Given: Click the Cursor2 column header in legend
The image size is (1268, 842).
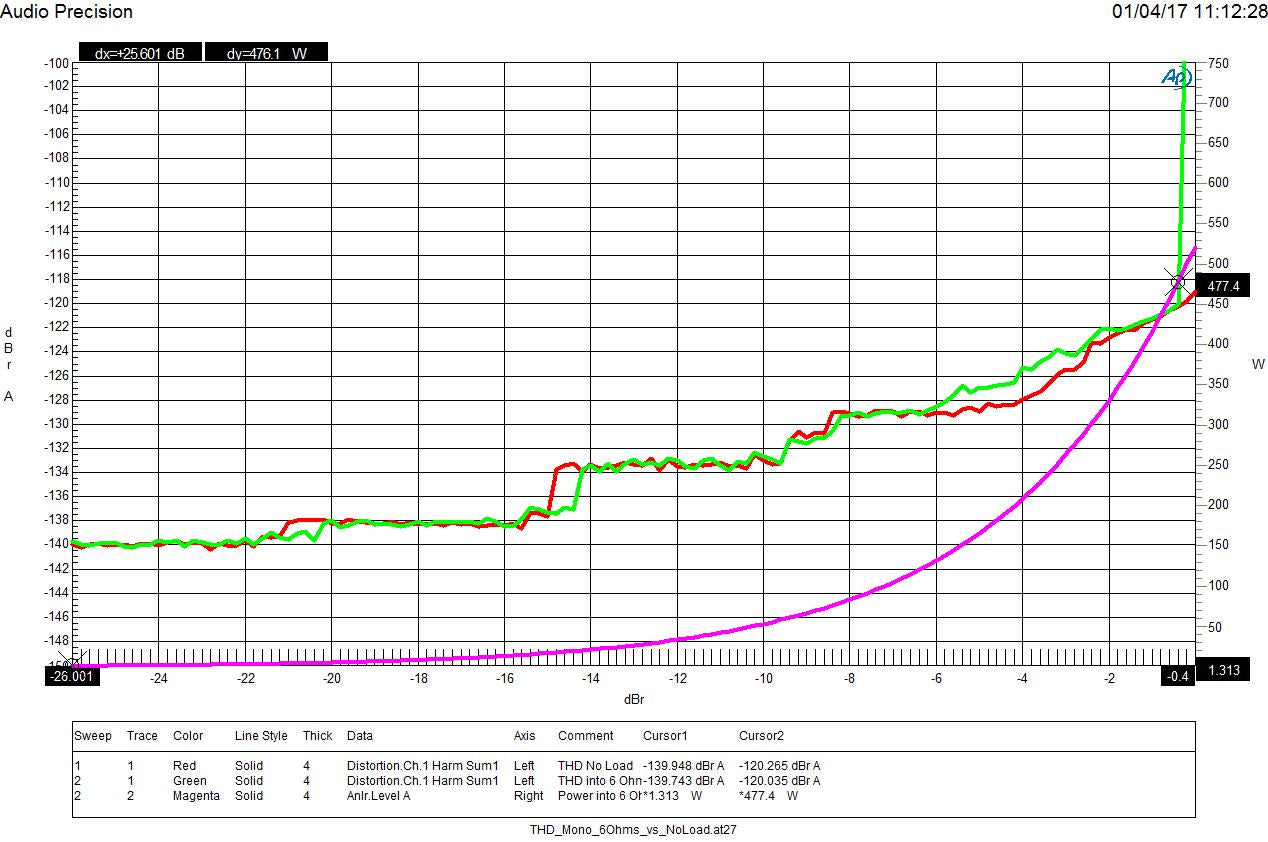Looking at the screenshot, I should (761, 736).
